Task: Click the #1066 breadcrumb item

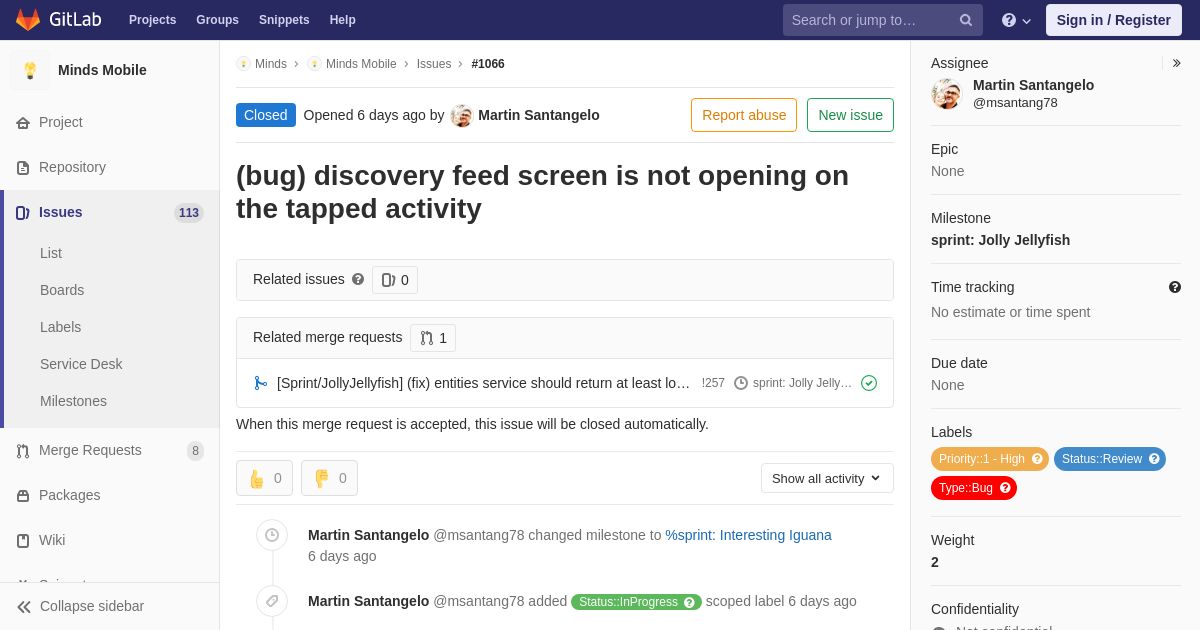Action: [488, 64]
